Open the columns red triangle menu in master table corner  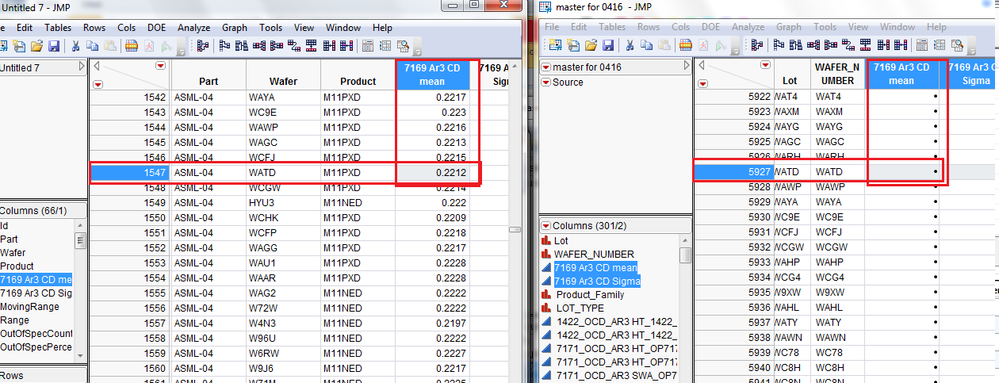(x=765, y=65)
